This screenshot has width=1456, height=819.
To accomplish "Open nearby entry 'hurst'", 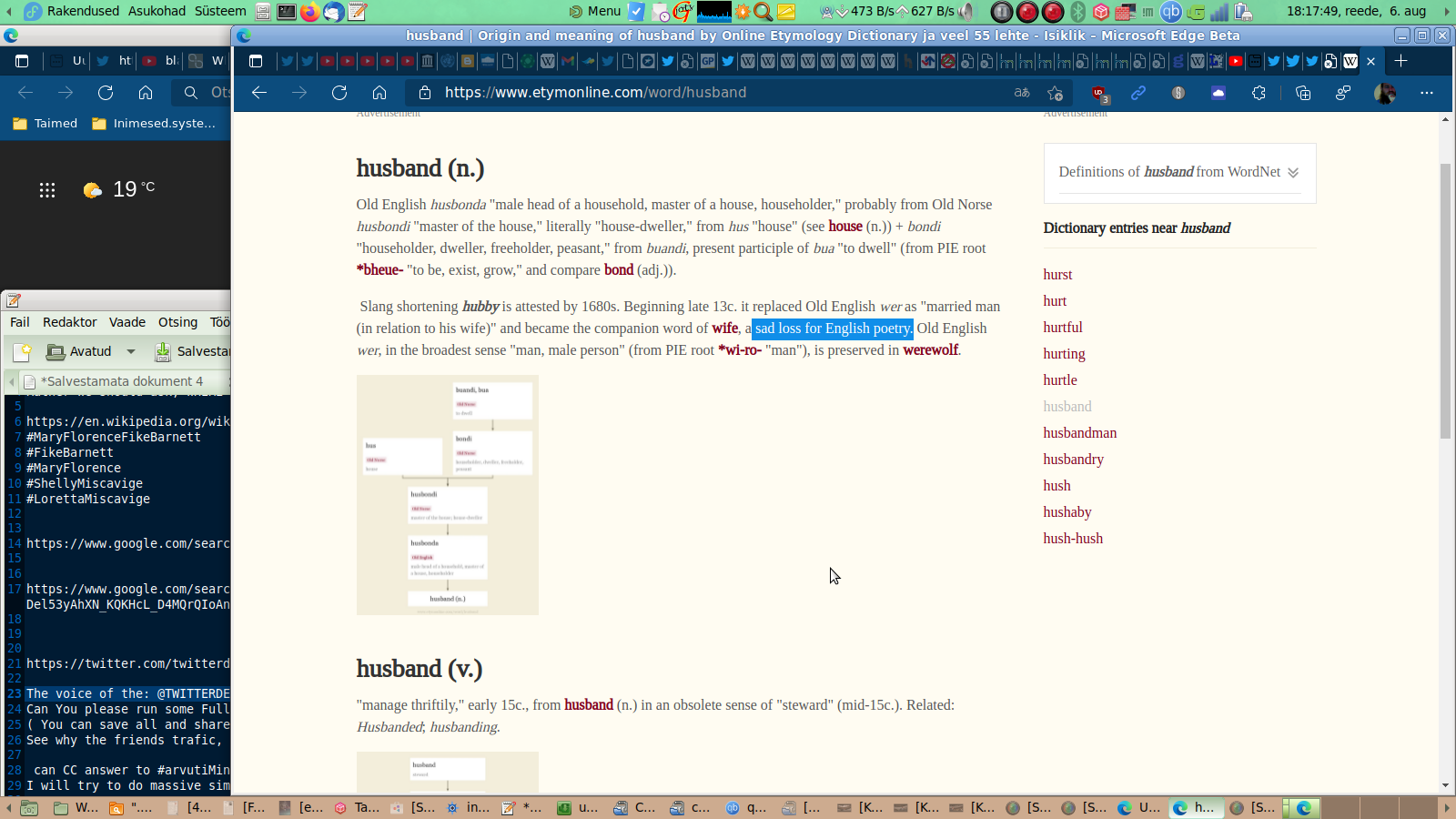I will point(1057,275).
